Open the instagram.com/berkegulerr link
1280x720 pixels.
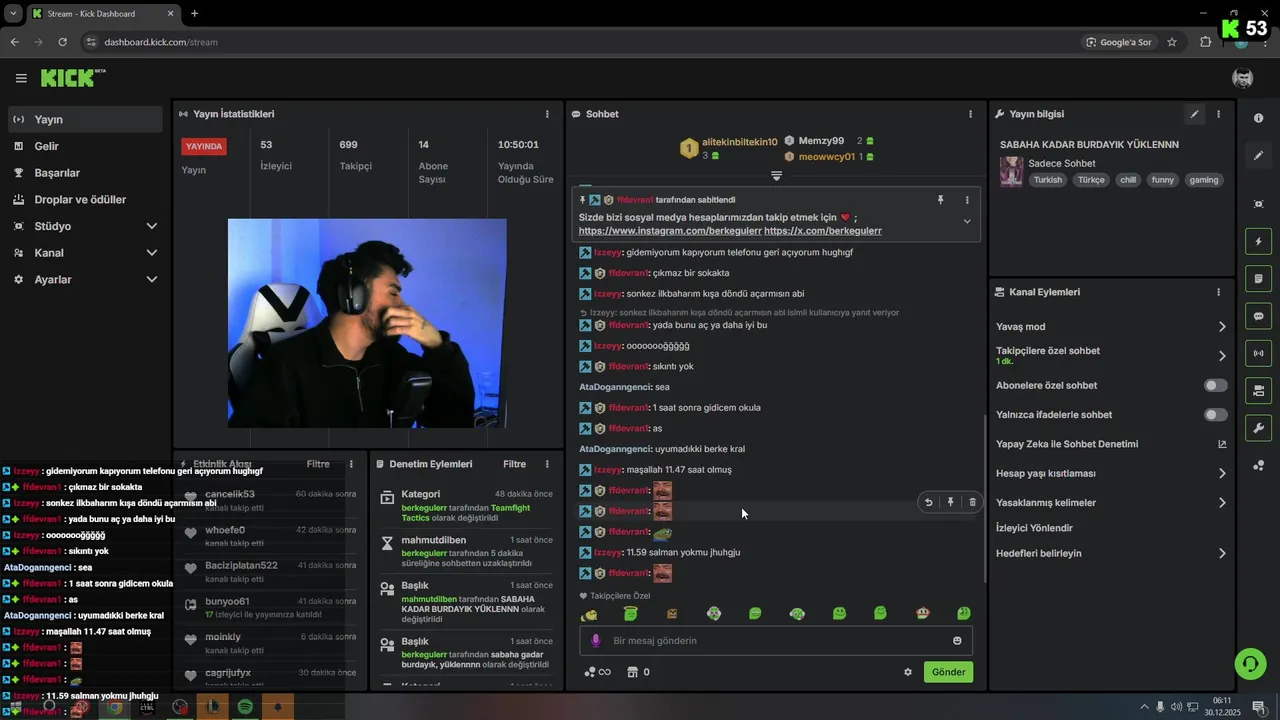click(x=669, y=231)
